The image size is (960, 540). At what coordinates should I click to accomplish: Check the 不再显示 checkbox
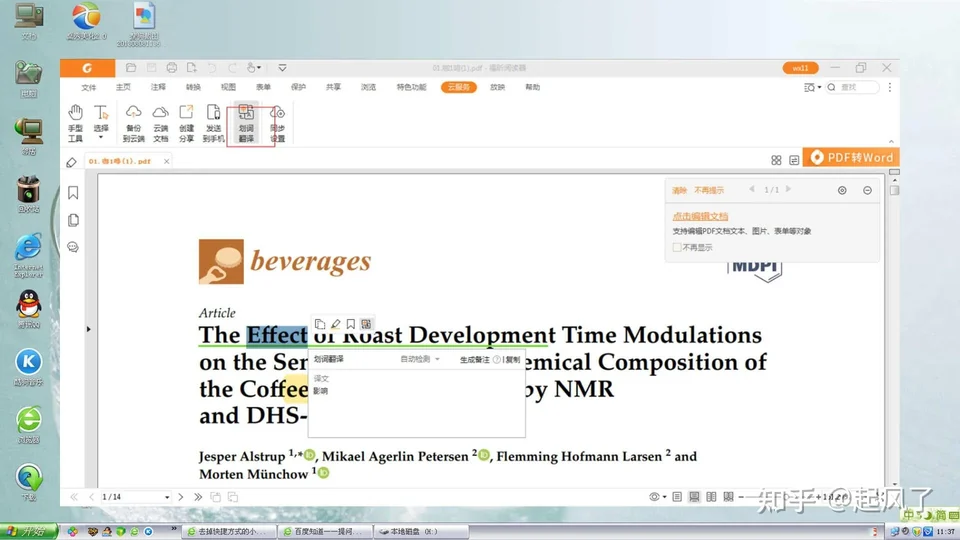click(677, 247)
